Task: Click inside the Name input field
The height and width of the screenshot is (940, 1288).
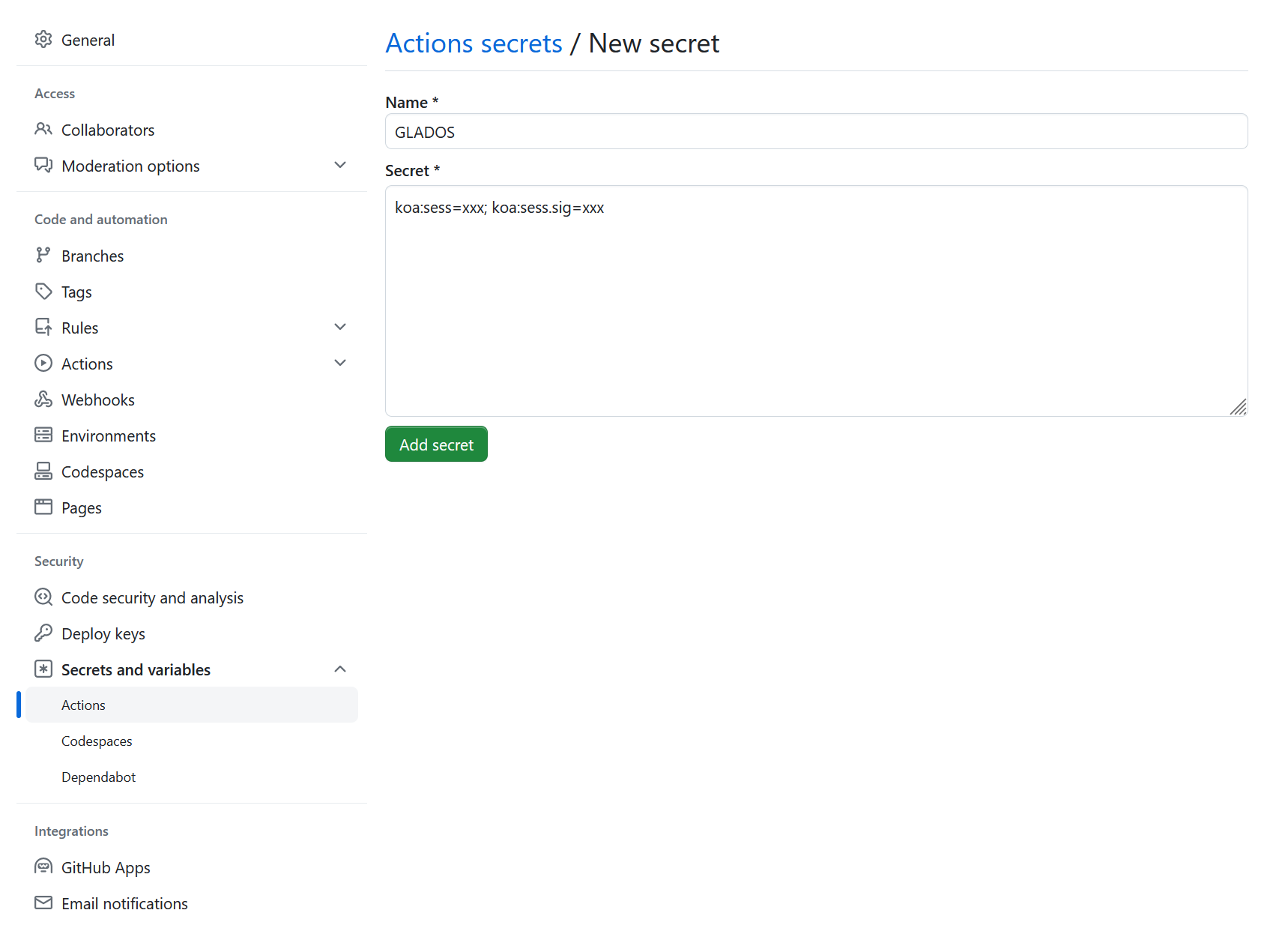Action: coord(816,131)
